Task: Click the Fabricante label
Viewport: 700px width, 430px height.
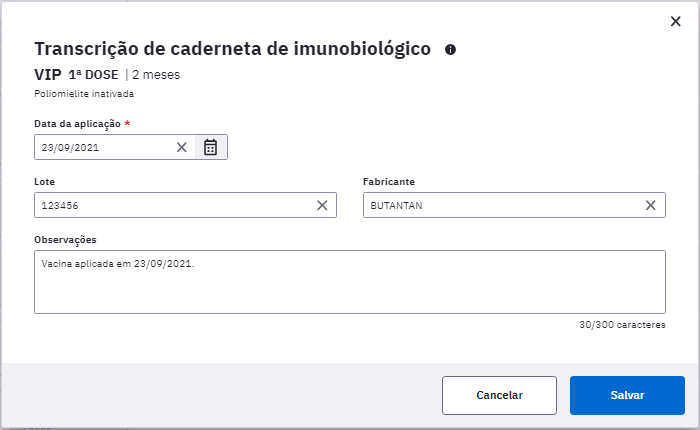Action: [x=389, y=182]
